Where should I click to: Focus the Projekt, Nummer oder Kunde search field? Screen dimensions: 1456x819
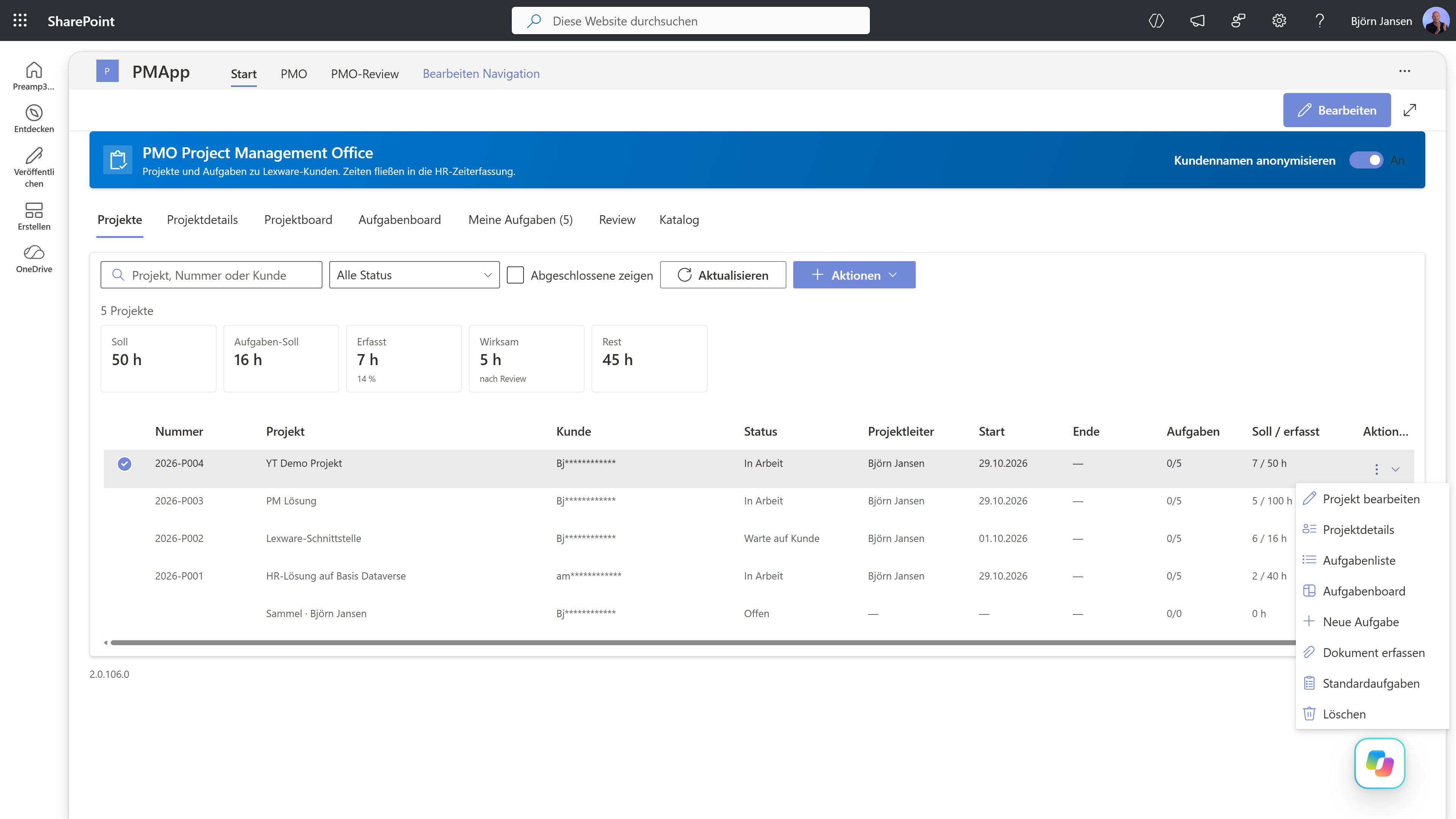[x=211, y=275]
